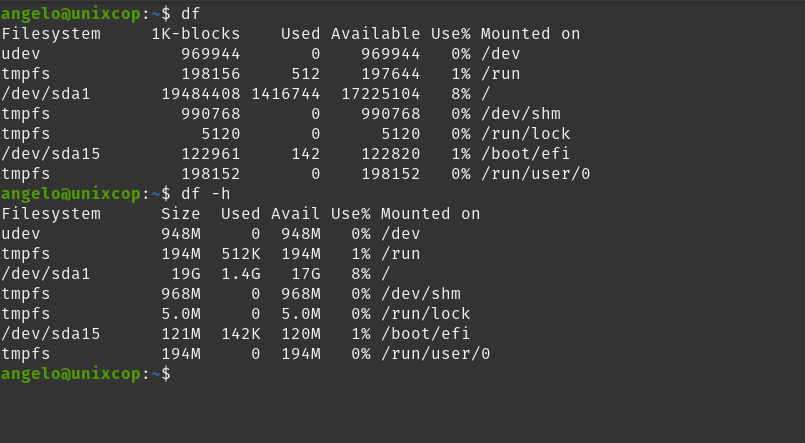Click the 'Size' column header
This screenshot has height=443, width=805.
pos(181,214)
